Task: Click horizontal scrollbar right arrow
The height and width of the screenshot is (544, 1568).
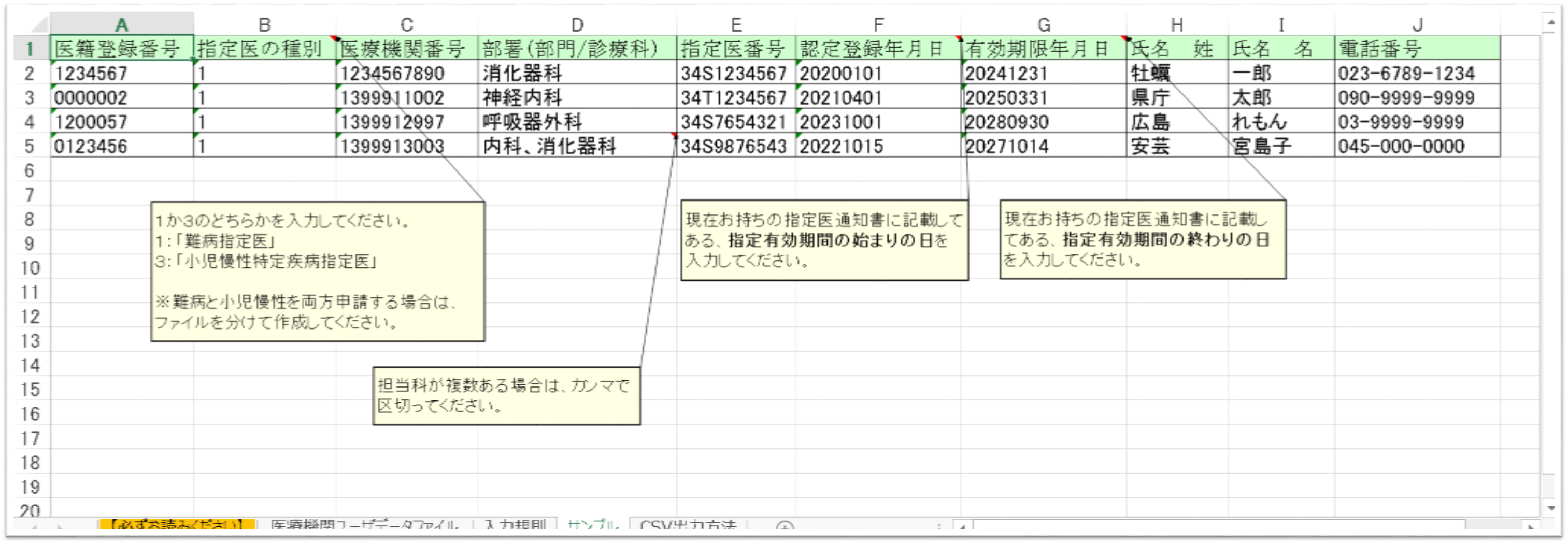Action: click(1531, 526)
